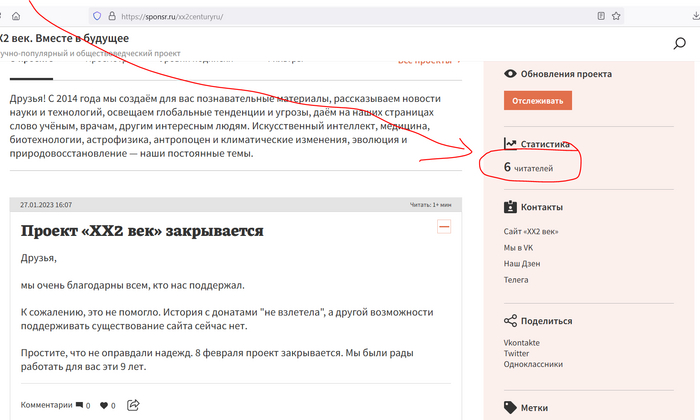700x420 pixels.
Task: Click the Контакты section heading
Action: pyautogui.click(x=542, y=207)
